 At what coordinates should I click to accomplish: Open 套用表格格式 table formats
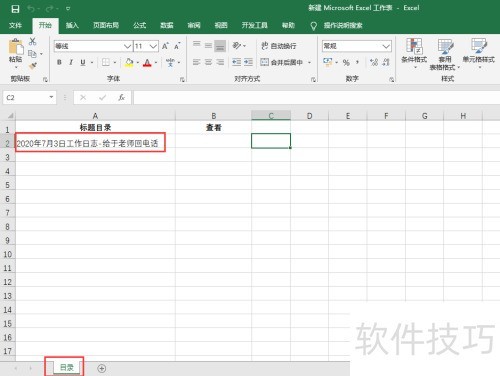(445, 54)
